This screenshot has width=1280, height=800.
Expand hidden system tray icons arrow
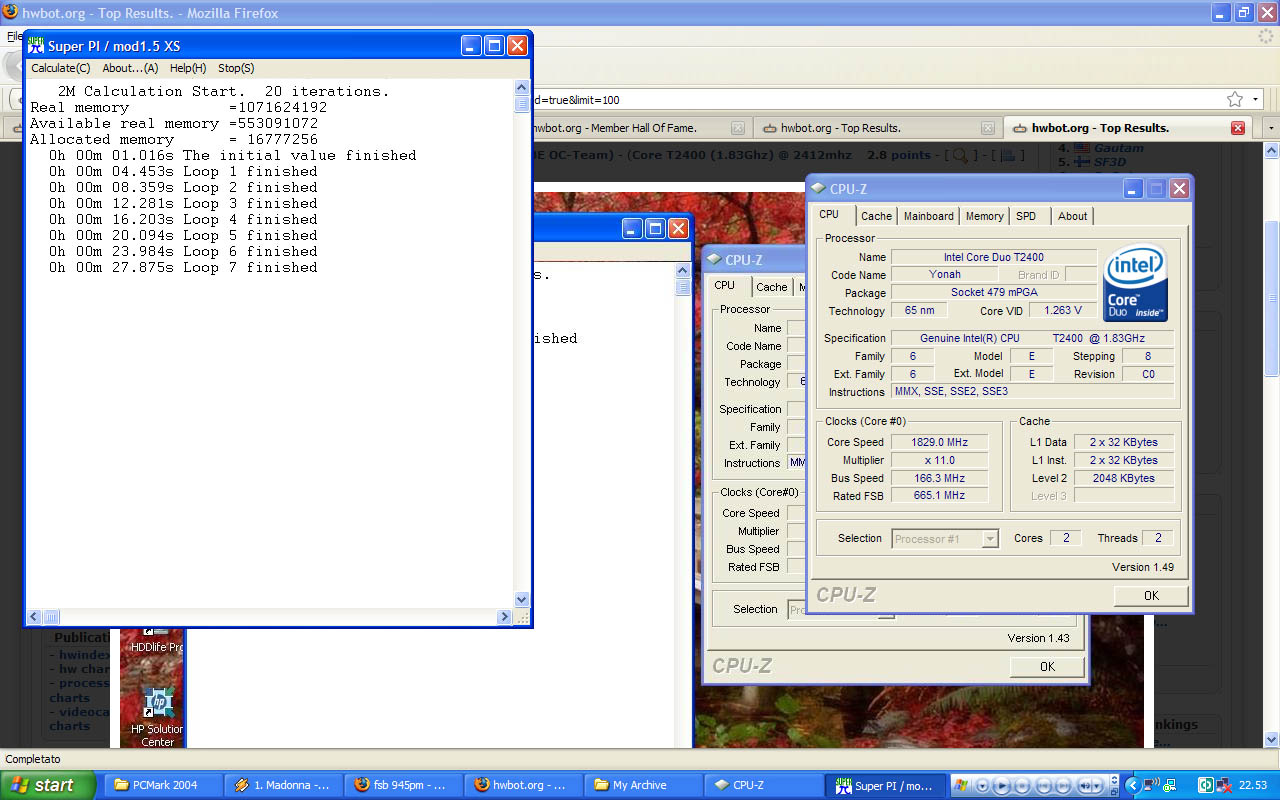tap(1133, 785)
